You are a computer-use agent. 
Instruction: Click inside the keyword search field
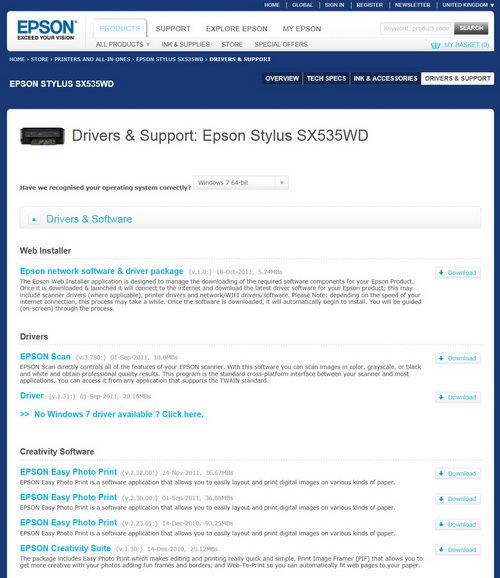coord(416,28)
